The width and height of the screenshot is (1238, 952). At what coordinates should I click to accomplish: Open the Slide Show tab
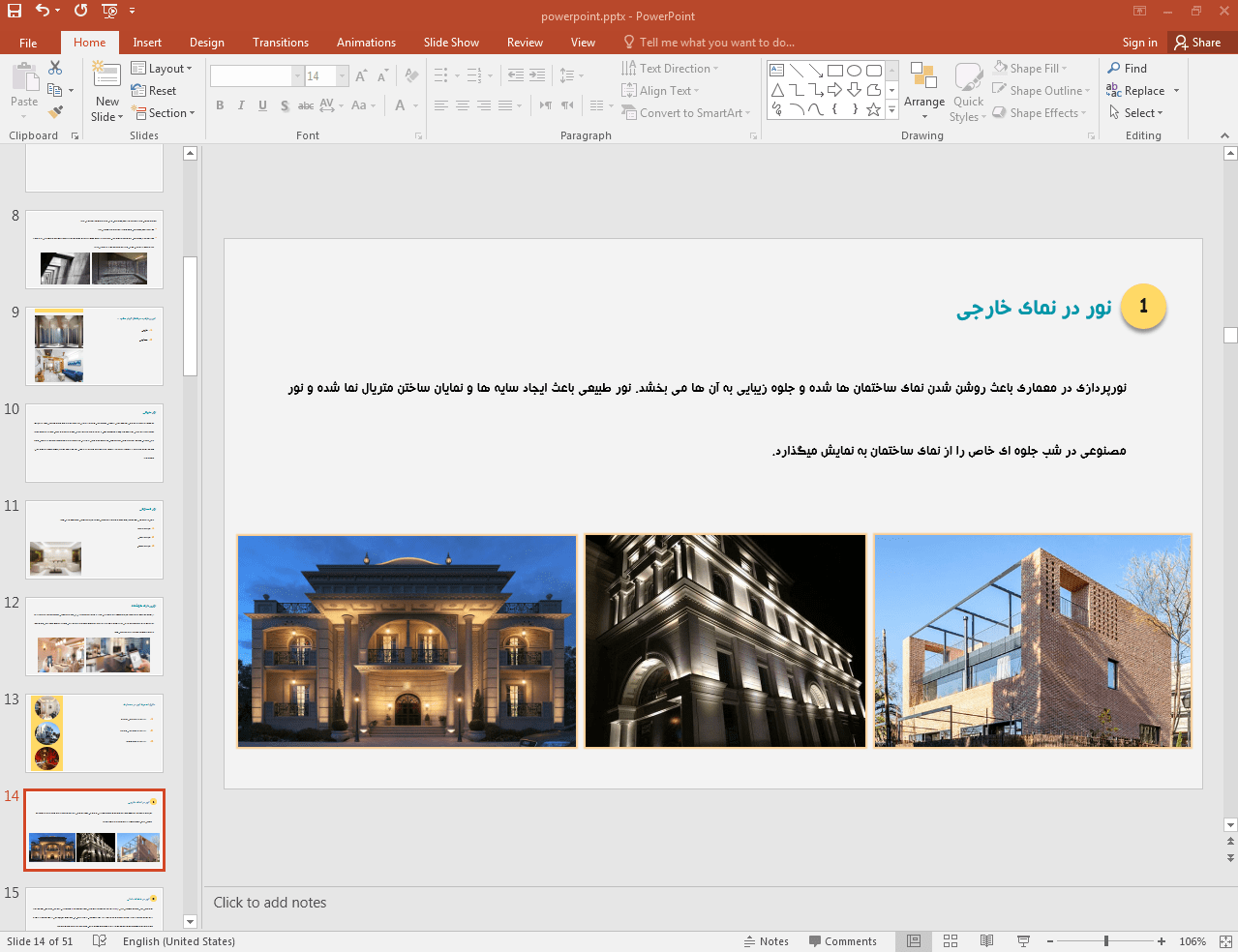tap(451, 42)
